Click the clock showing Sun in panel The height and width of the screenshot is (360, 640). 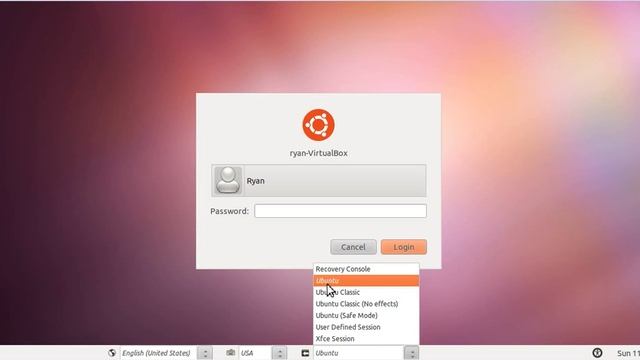click(628, 353)
